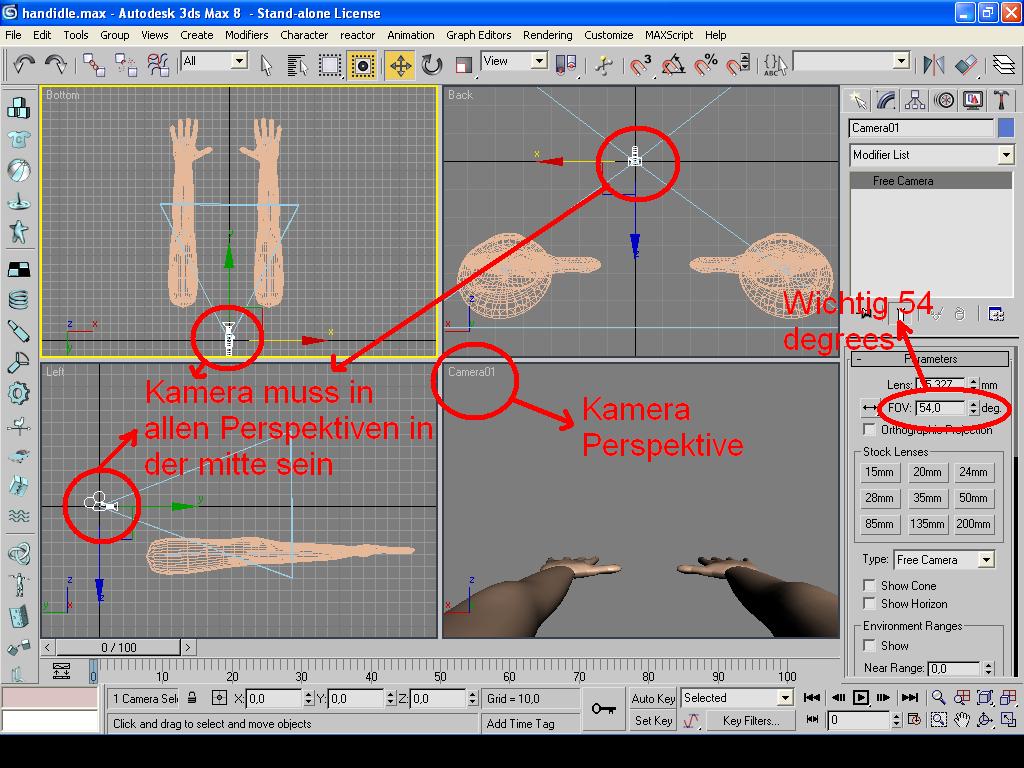Jump to the end frame button
The width and height of the screenshot is (1024, 768).
910,697
